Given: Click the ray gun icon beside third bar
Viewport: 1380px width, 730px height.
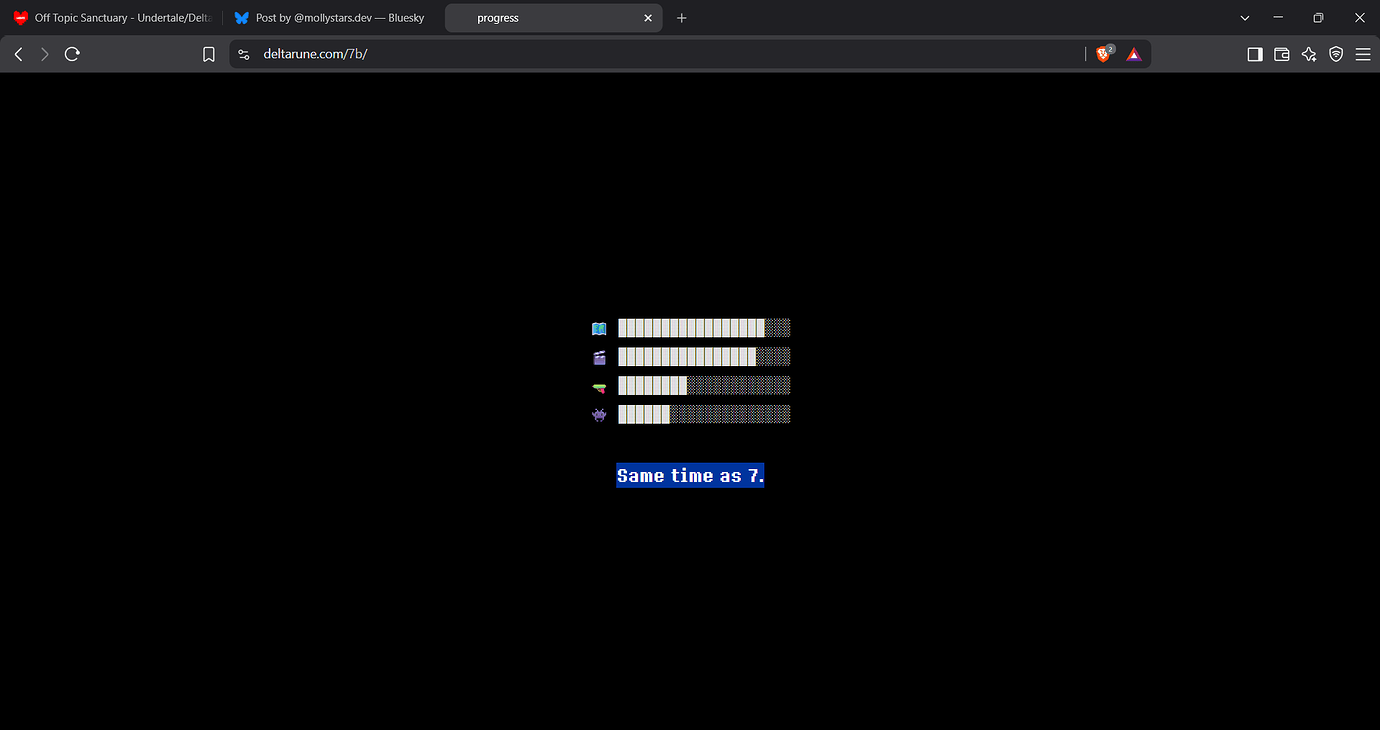Looking at the screenshot, I should (x=599, y=386).
